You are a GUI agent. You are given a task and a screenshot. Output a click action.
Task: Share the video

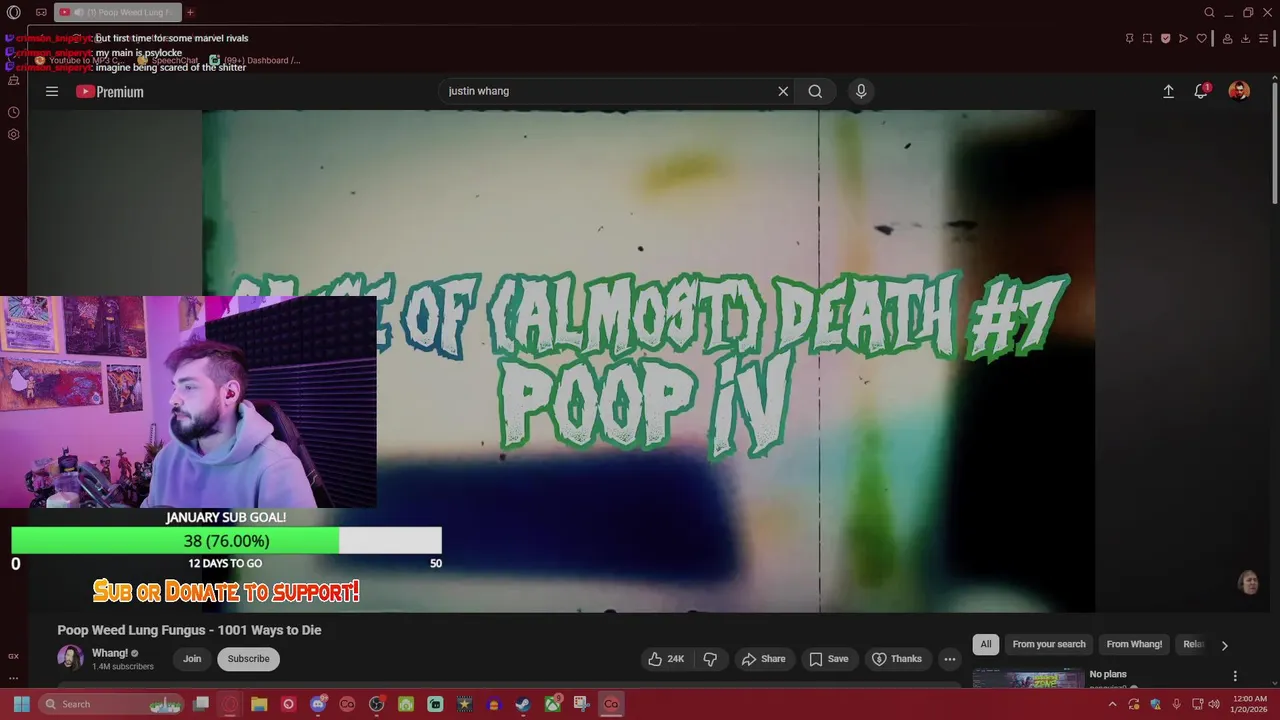(x=763, y=659)
